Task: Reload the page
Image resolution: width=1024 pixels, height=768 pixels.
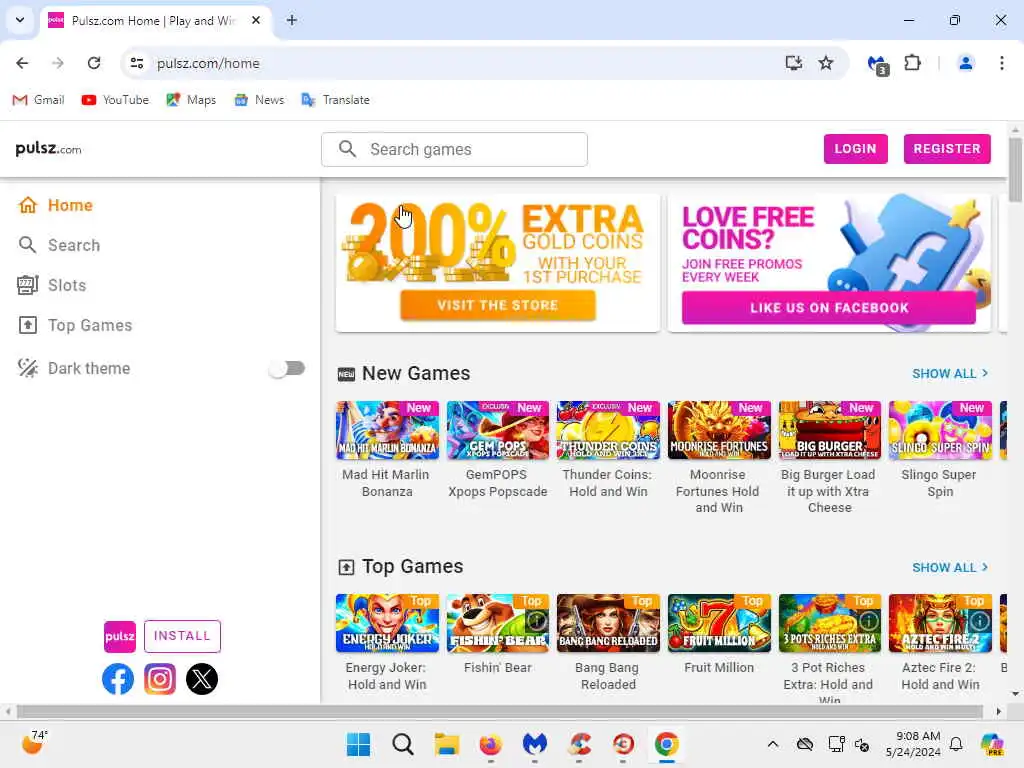Action: pos(94,63)
